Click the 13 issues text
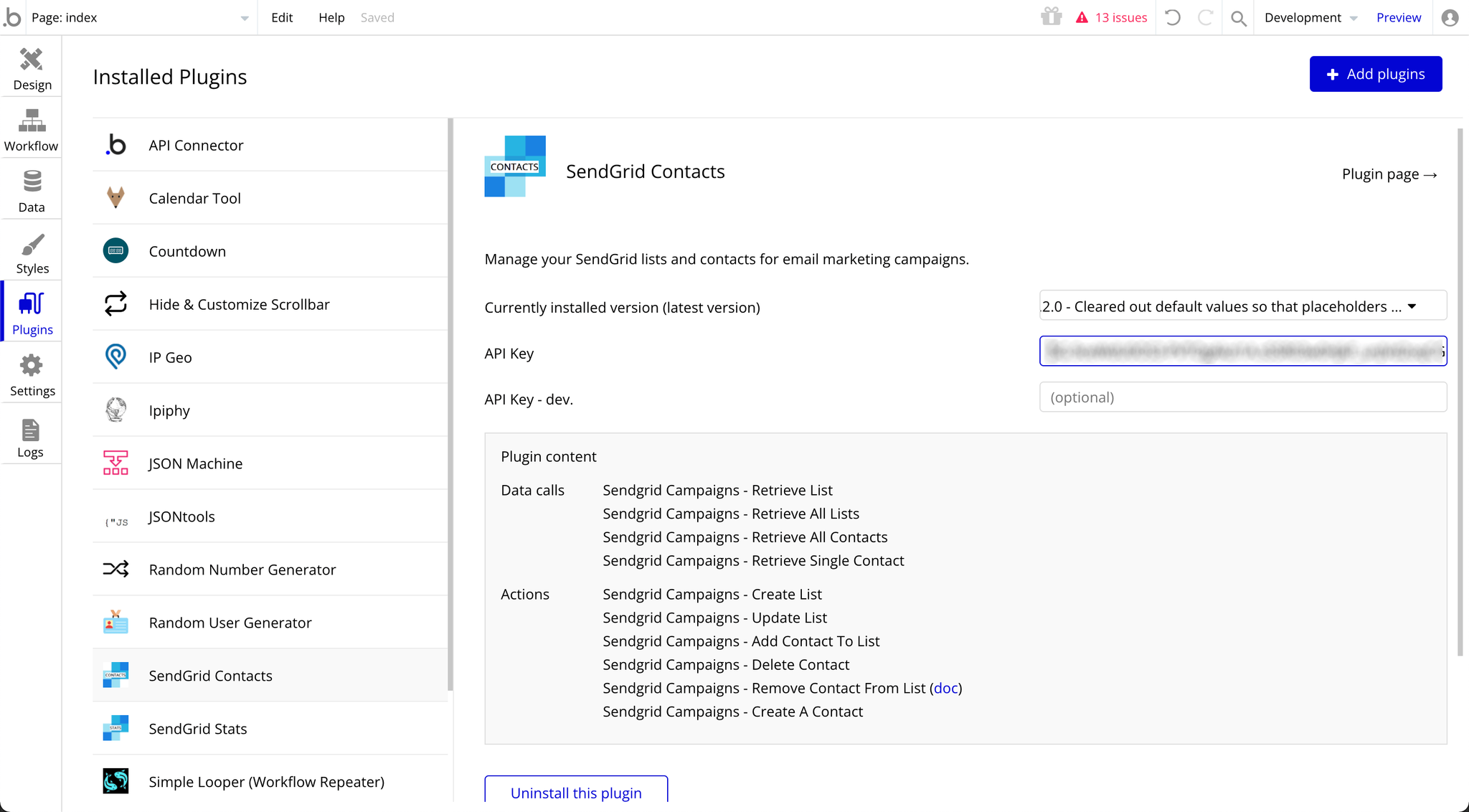This screenshot has height=812, width=1469. [1121, 18]
